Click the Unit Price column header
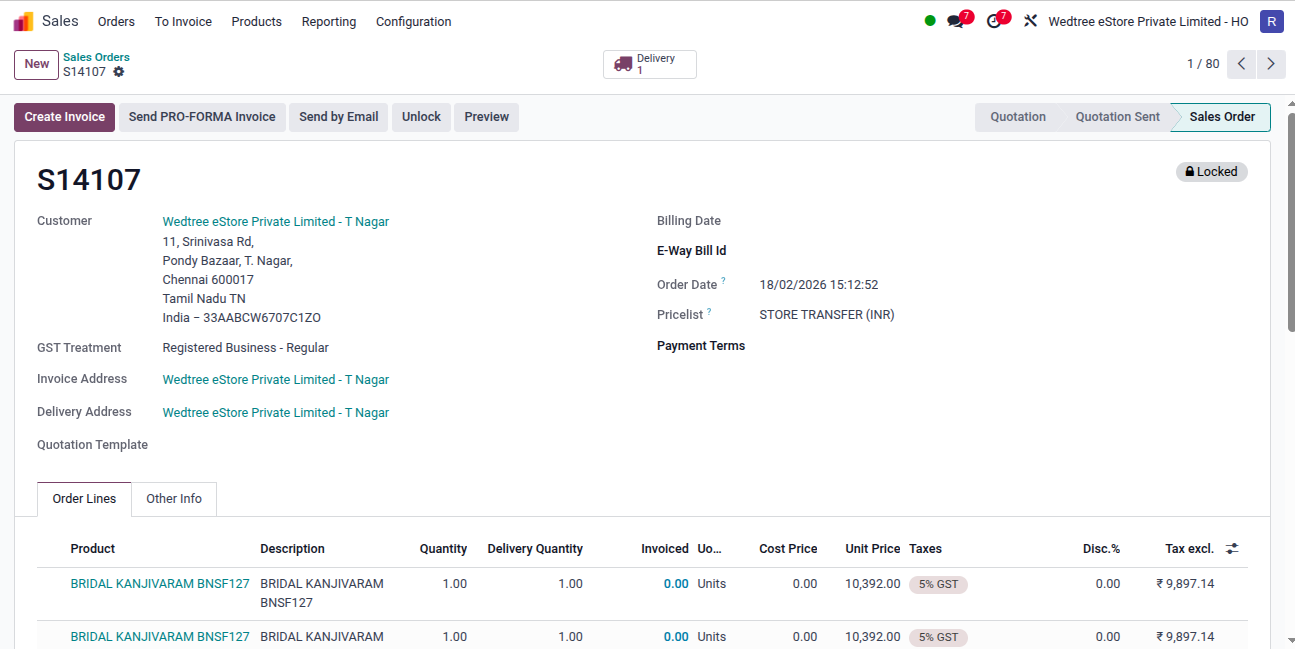1295x649 pixels. tap(873, 549)
